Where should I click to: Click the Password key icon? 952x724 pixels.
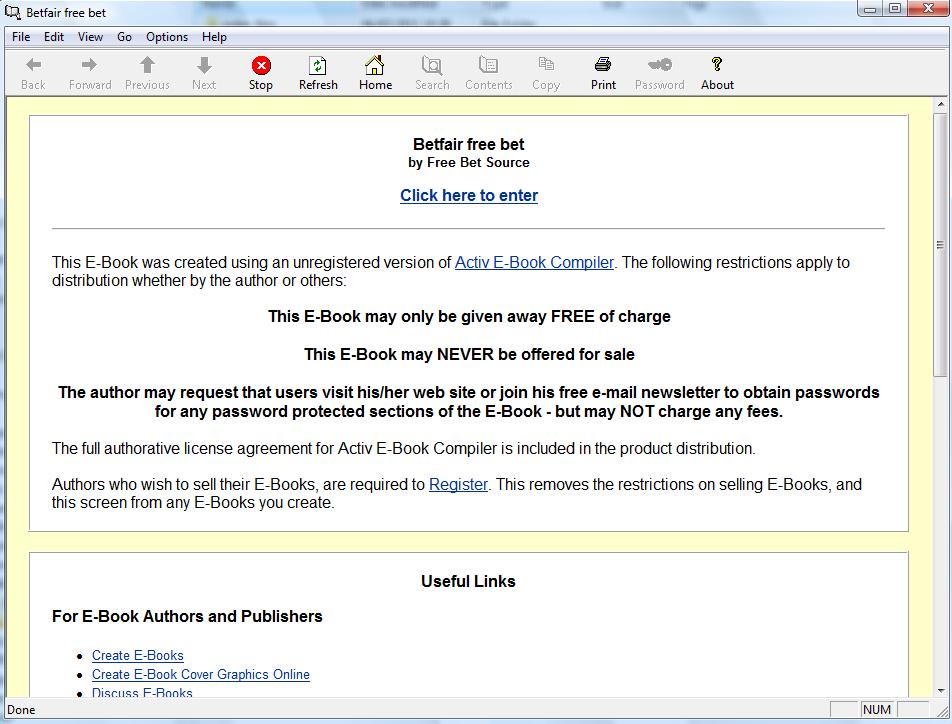(659, 64)
